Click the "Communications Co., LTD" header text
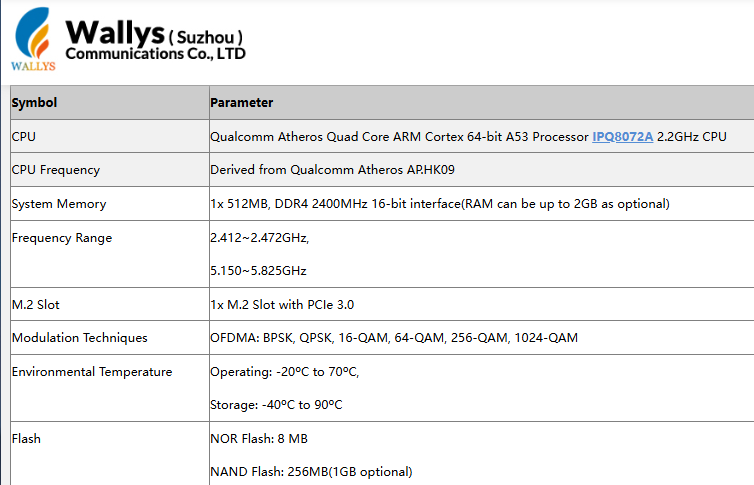The height and width of the screenshot is (485, 754). pyautogui.click(x=155, y=54)
